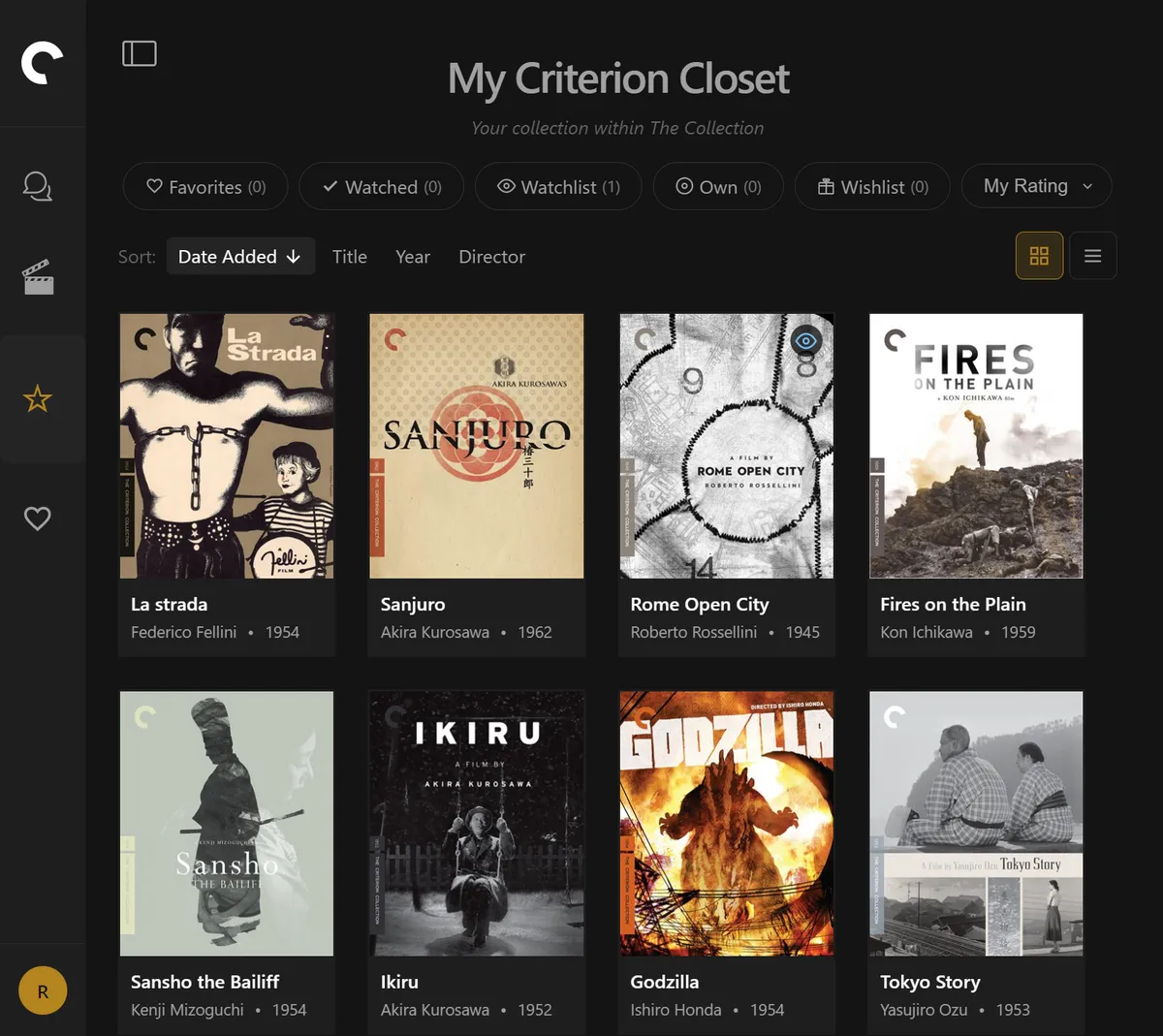Open the R user avatar
The image size is (1163, 1036).
43,989
